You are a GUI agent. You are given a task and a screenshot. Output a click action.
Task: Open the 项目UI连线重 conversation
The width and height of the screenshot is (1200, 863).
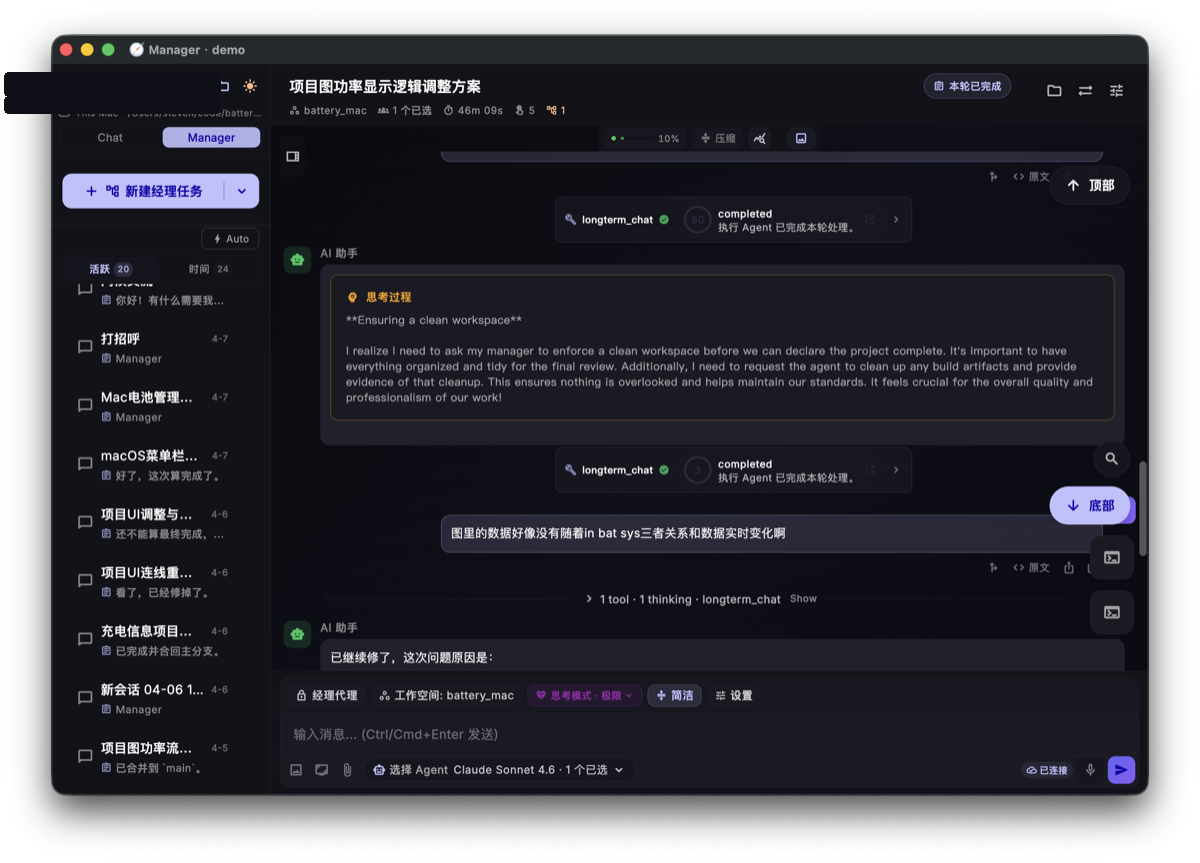(x=160, y=582)
